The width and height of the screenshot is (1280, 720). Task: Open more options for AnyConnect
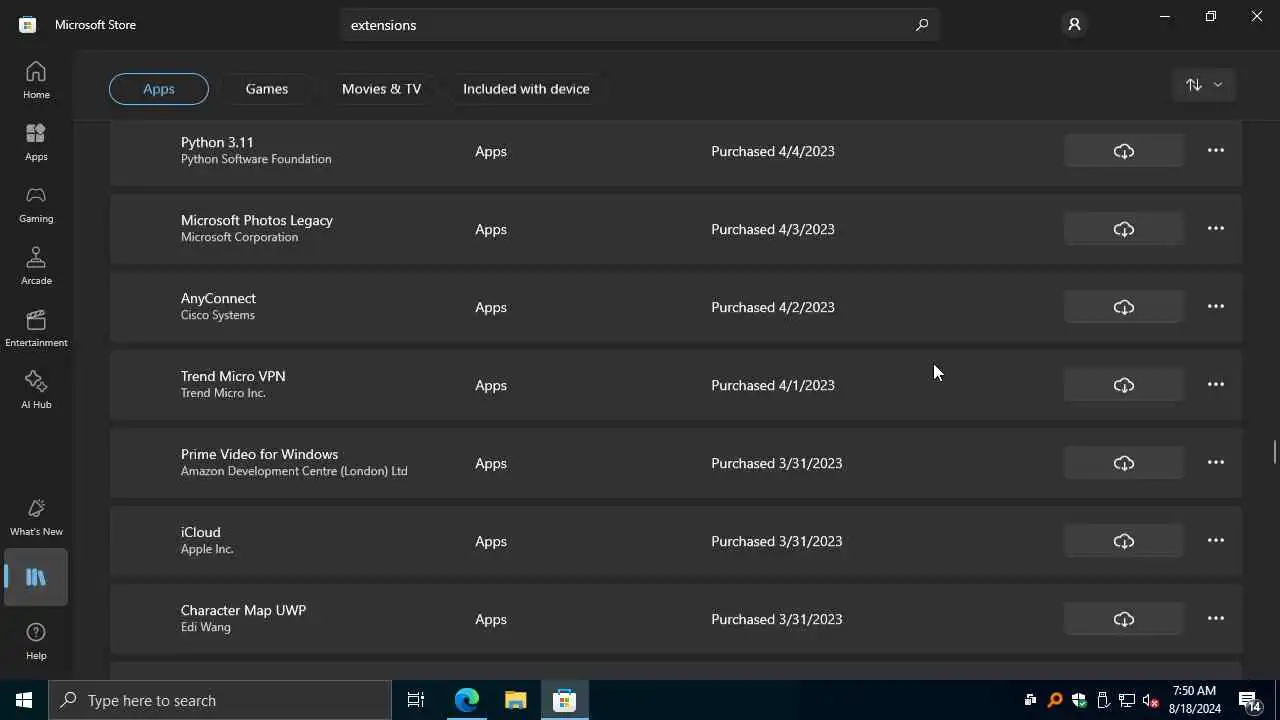(x=1216, y=307)
